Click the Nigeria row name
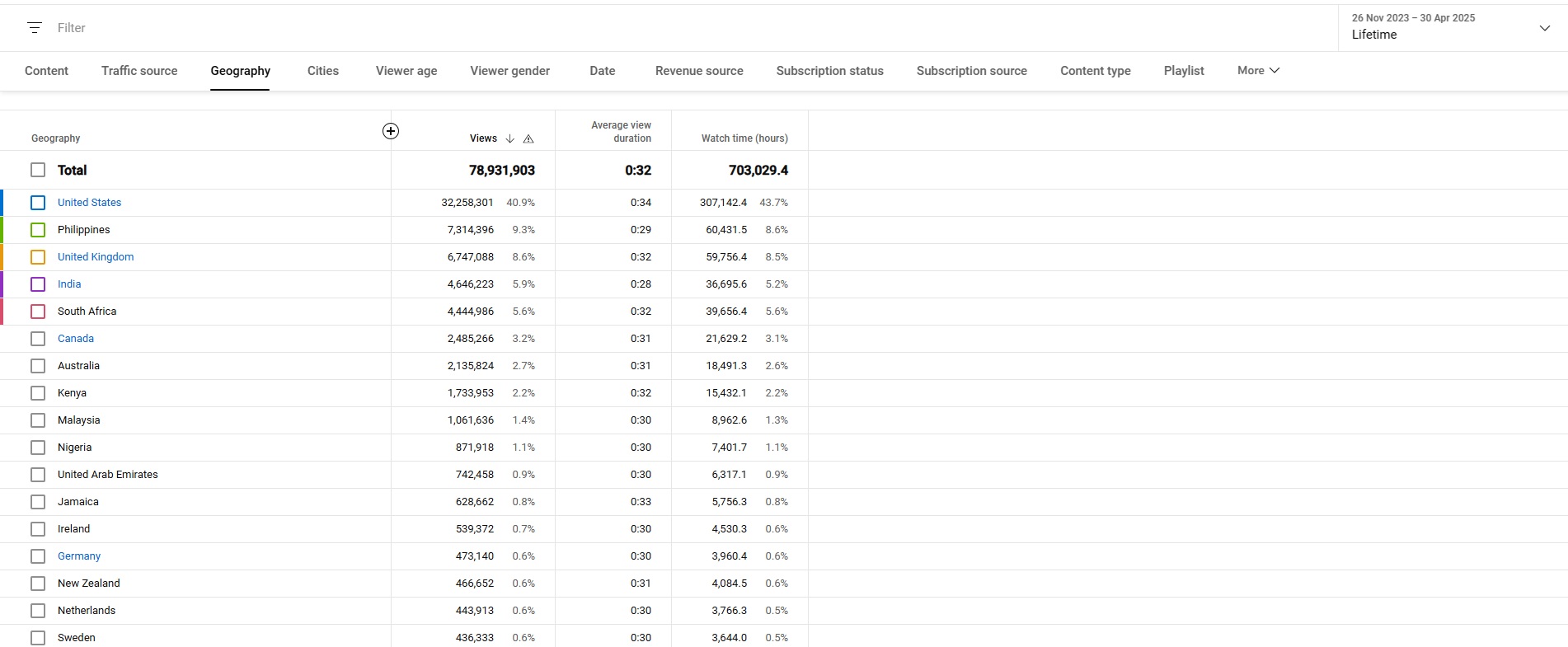 coord(74,448)
